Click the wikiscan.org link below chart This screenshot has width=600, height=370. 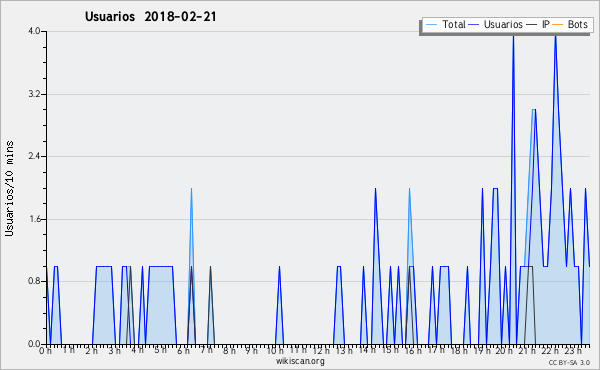click(300, 361)
